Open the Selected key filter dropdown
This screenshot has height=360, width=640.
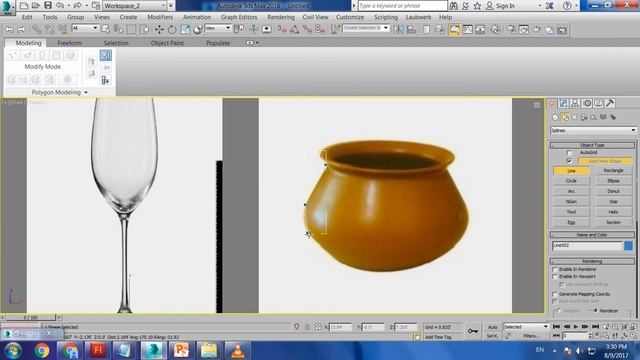coord(526,327)
